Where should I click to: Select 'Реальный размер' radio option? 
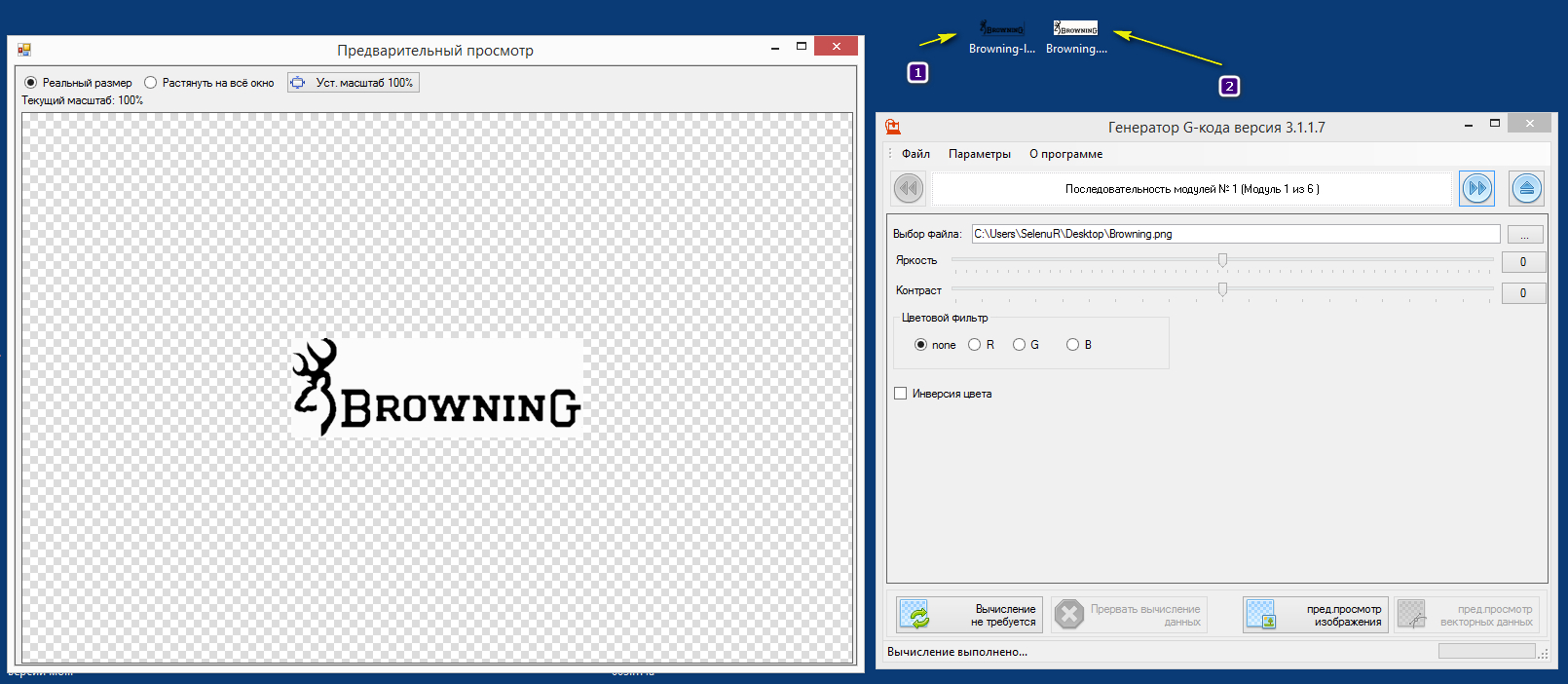click(x=78, y=83)
